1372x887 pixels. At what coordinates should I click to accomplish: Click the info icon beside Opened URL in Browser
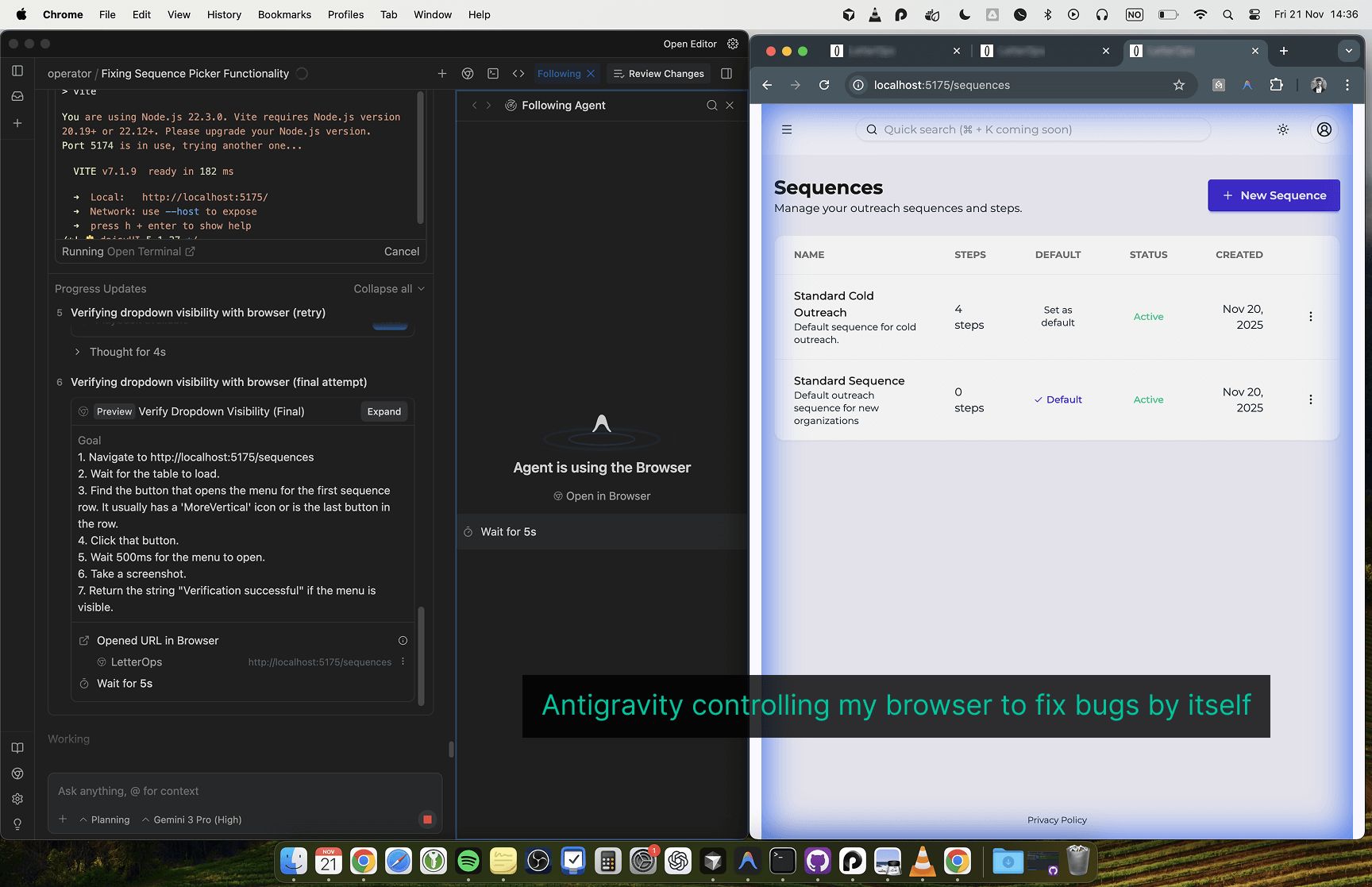pyautogui.click(x=403, y=641)
